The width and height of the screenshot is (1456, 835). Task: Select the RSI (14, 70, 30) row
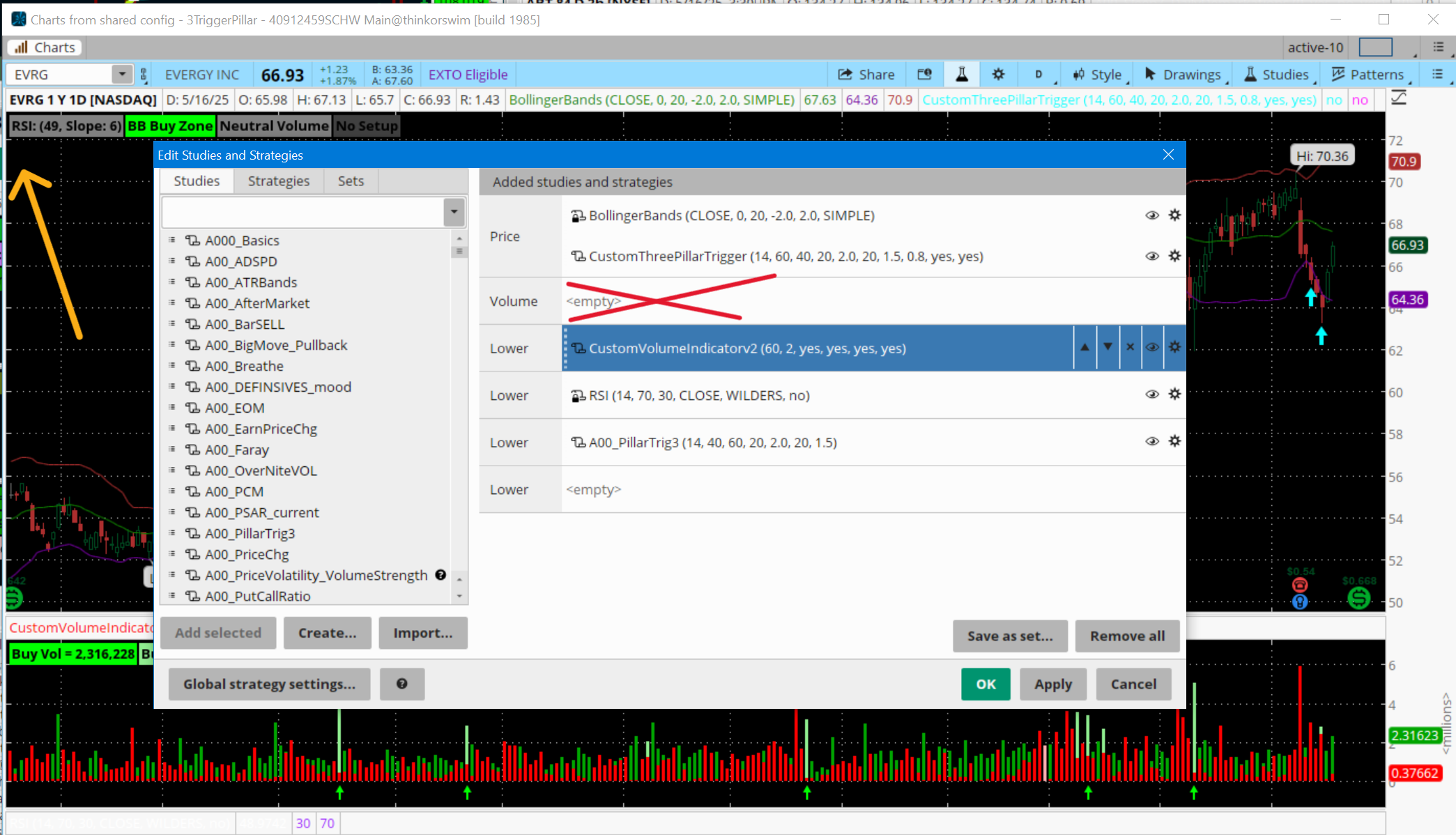click(873, 395)
